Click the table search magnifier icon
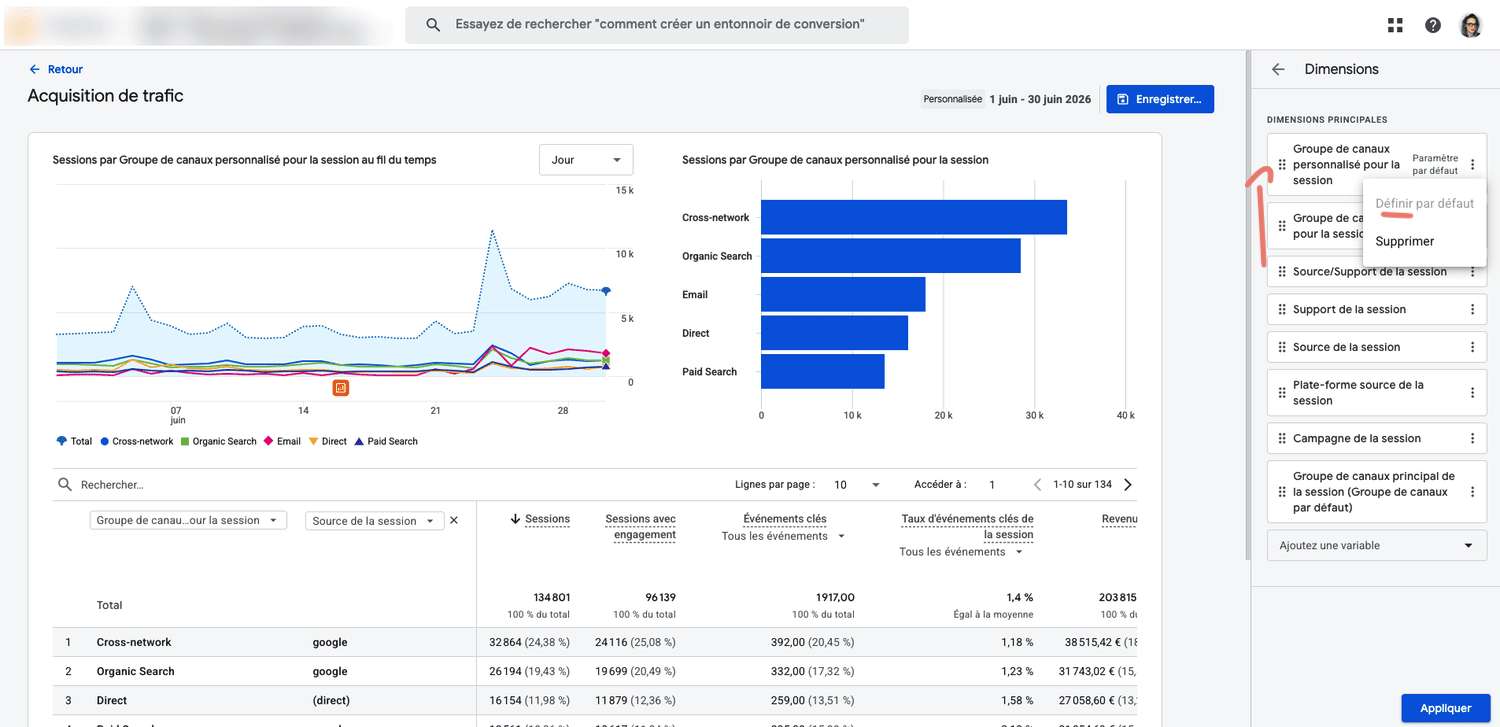The width and height of the screenshot is (1500, 727). click(x=65, y=485)
